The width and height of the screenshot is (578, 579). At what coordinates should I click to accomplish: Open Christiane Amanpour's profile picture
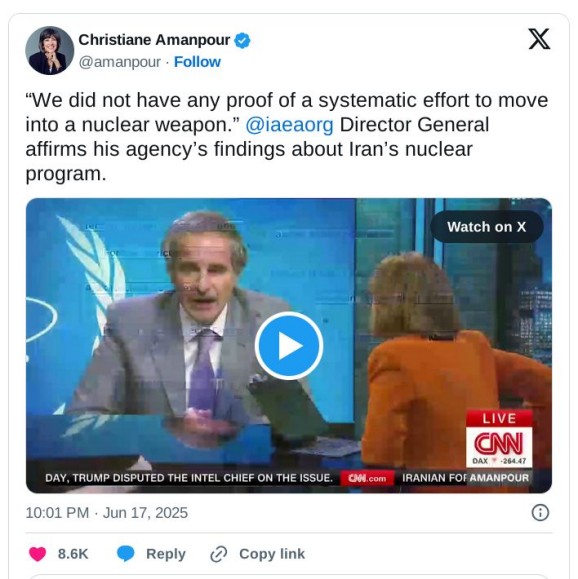coord(49,51)
